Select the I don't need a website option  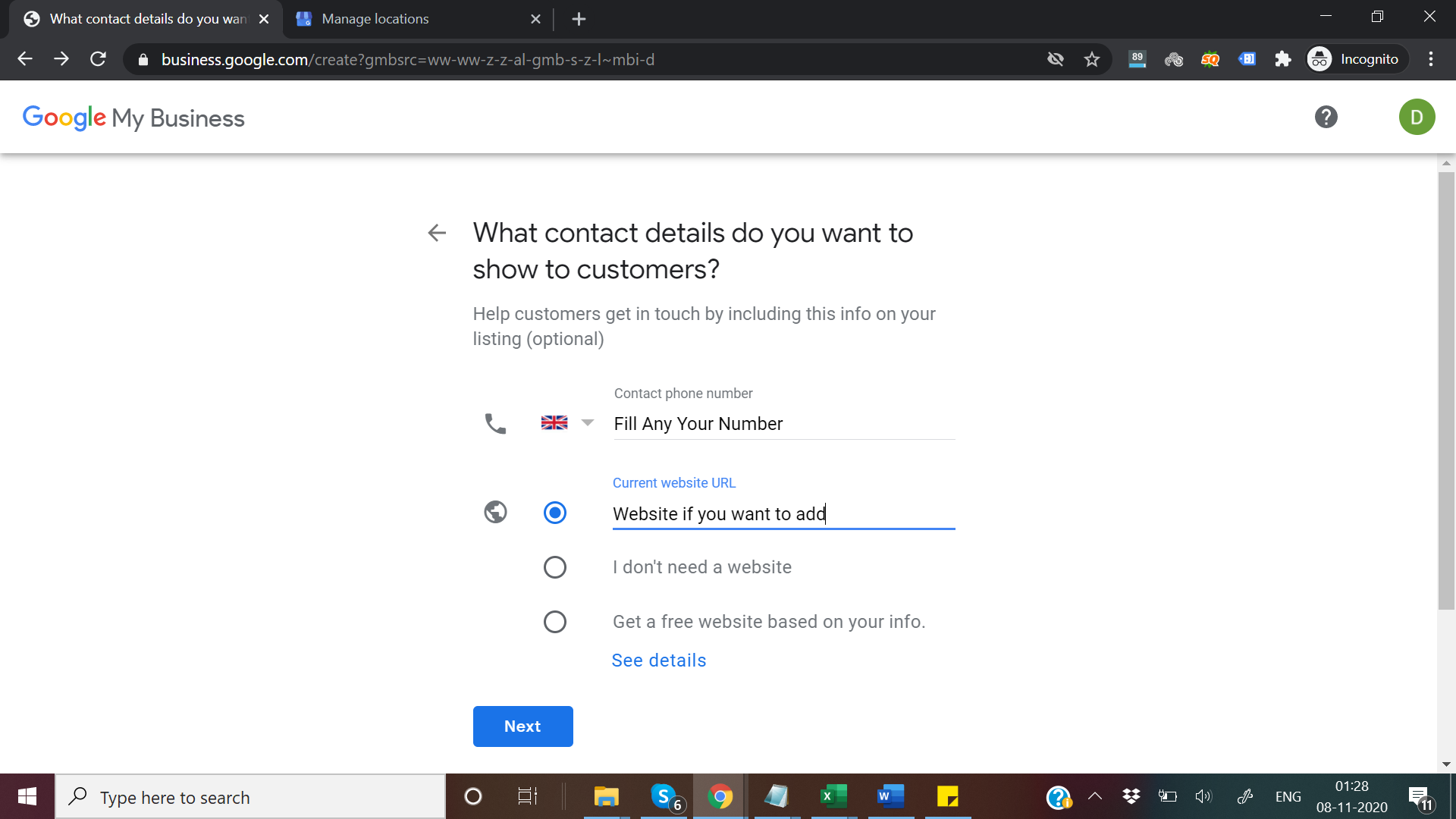pyautogui.click(x=555, y=567)
